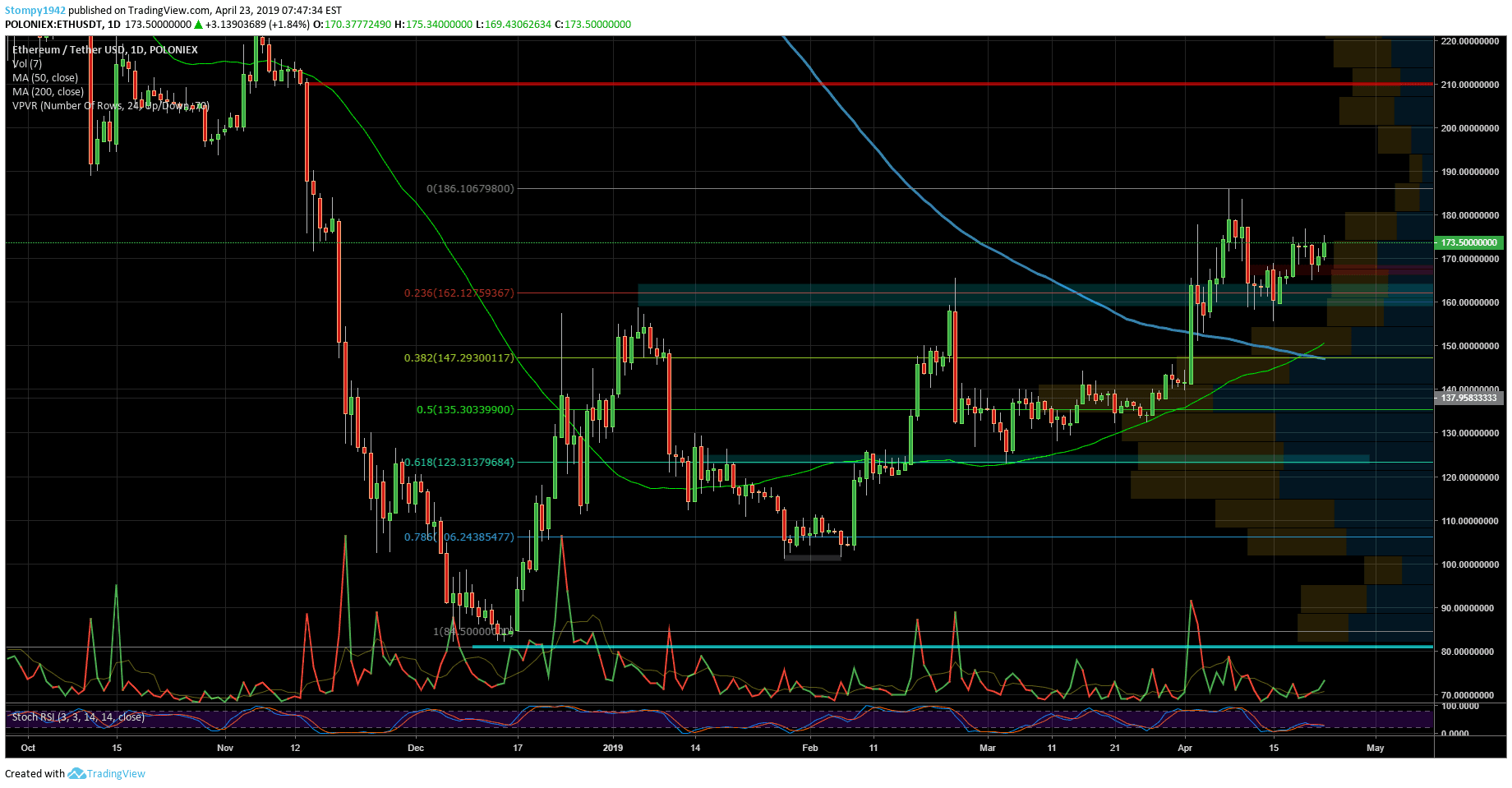
Task: Click the low price value L:169.43062634
Action: 514,25
